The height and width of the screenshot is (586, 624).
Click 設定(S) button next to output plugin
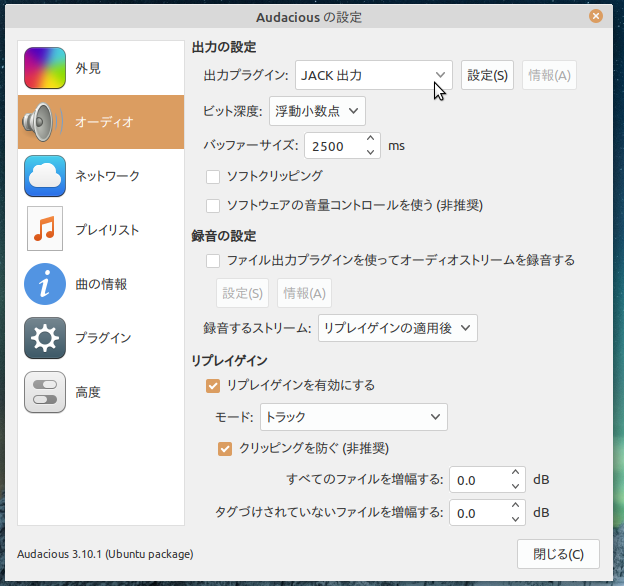pyautogui.click(x=488, y=75)
